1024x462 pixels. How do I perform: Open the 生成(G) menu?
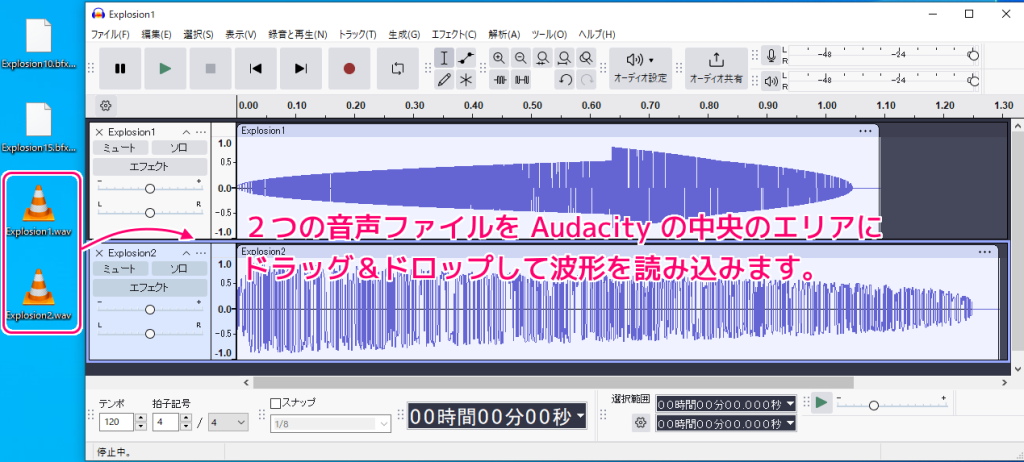click(x=404, y=34)
